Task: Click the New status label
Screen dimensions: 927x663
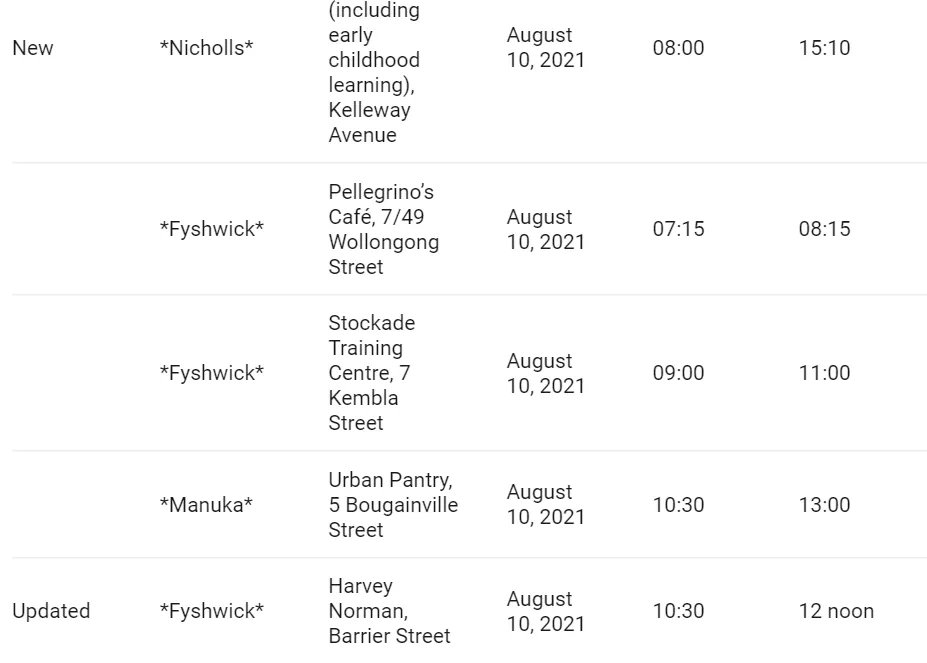Action: pos(33,48)
